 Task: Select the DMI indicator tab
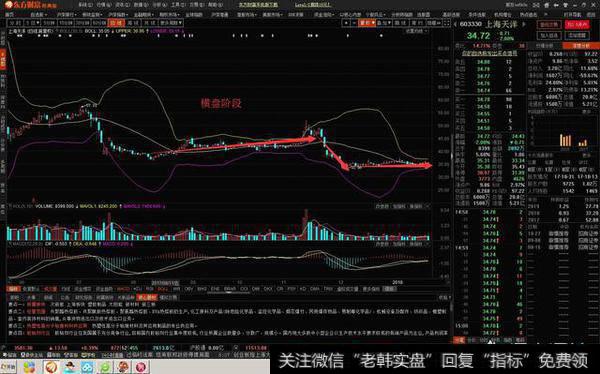pyautogui.click(x=256, y=289)
